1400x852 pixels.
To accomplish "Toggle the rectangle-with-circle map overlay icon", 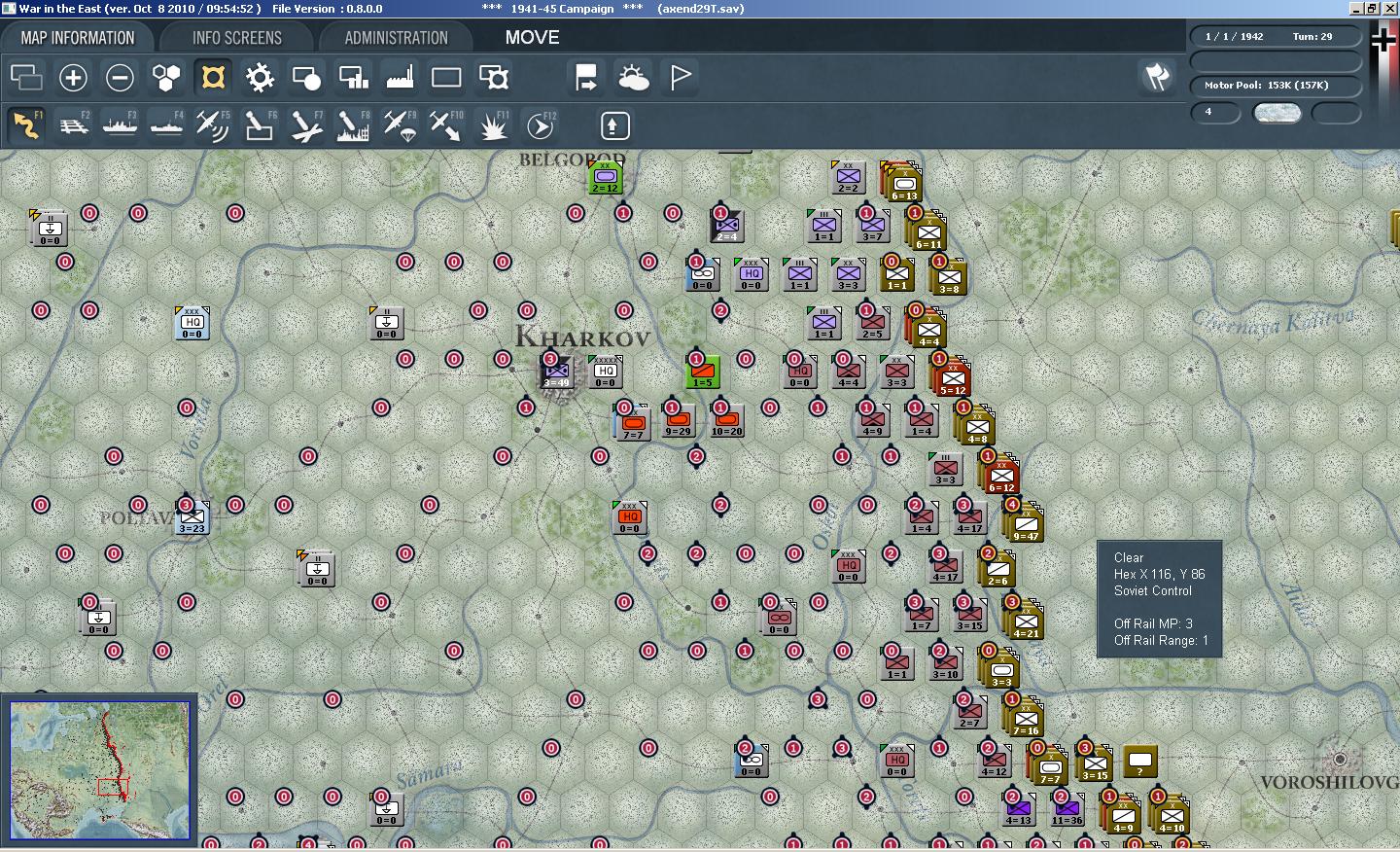I will 306,77.
